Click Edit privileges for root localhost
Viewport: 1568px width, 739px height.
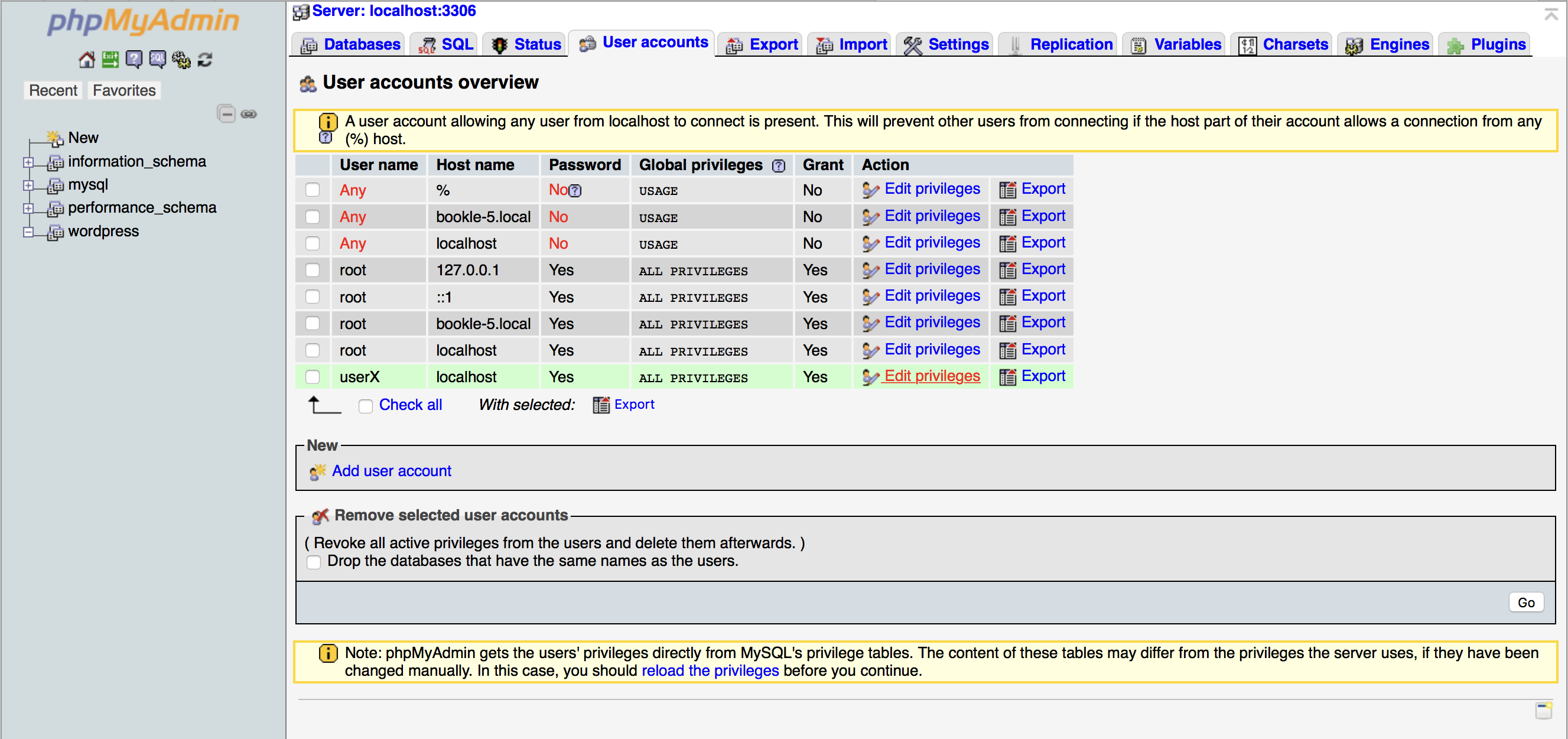pos(932,350)
